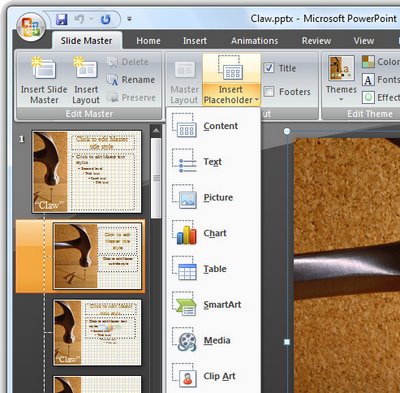Open the undo history dropdown arrow
400x393 pixels.
click(91, 19)
